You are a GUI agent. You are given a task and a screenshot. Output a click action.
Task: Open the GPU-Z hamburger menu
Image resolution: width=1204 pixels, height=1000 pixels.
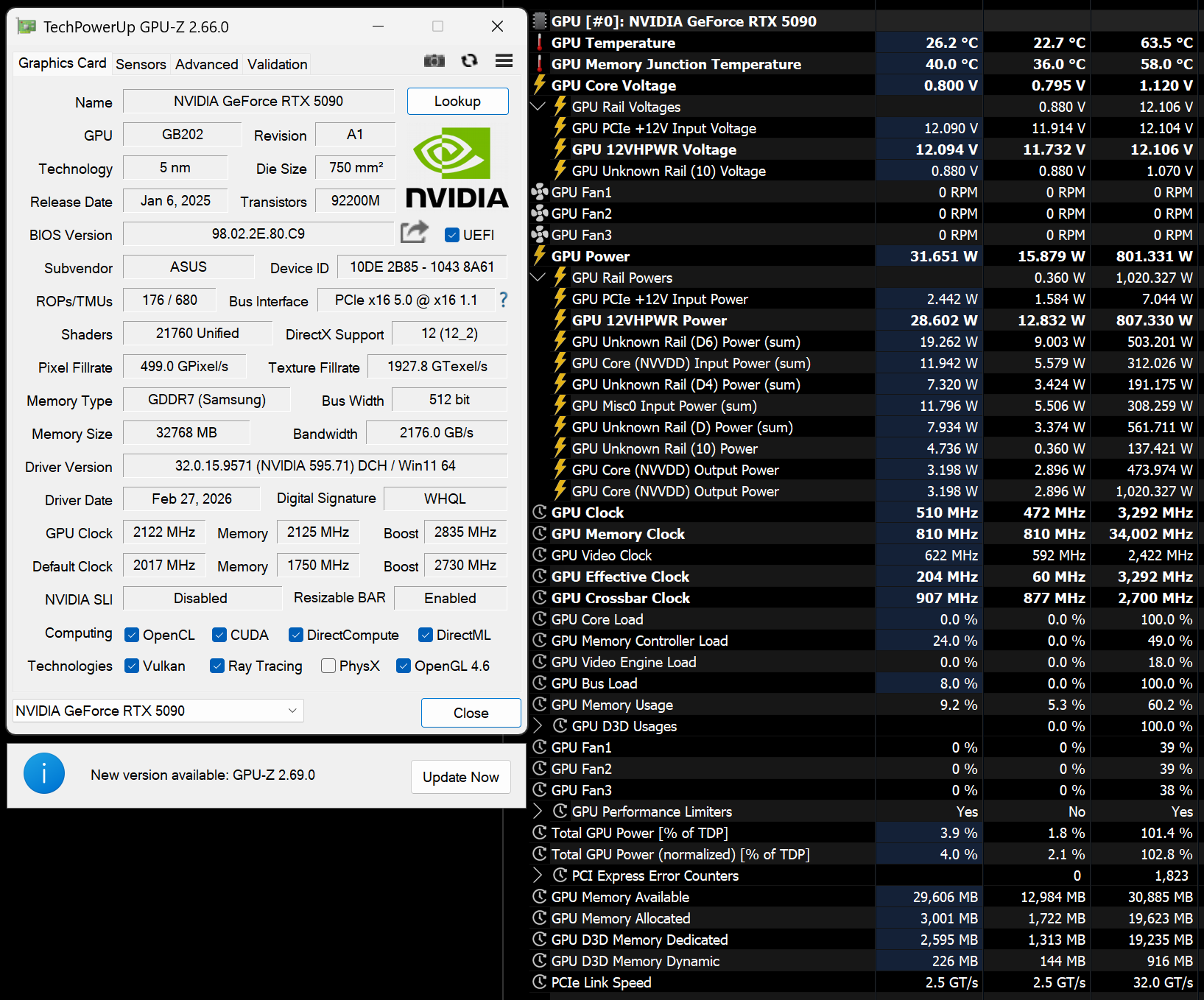click(x=504, y=61)
